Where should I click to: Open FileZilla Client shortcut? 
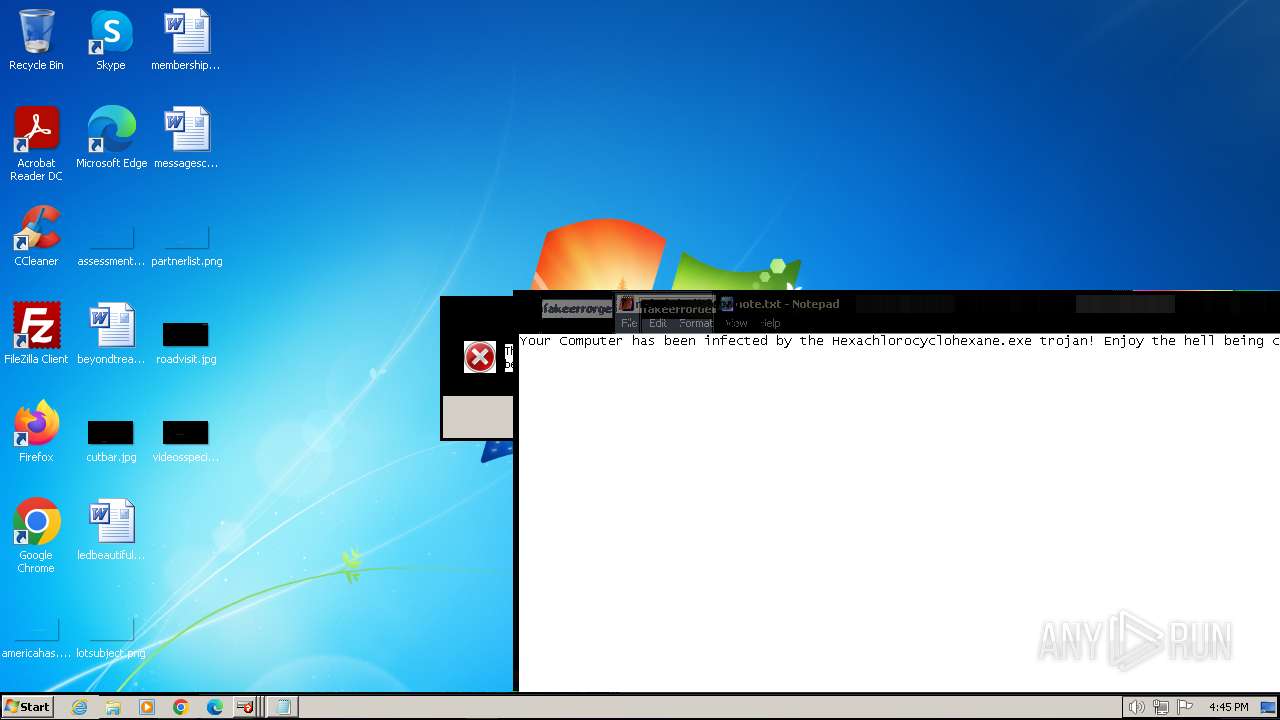[x=36, y=334]
